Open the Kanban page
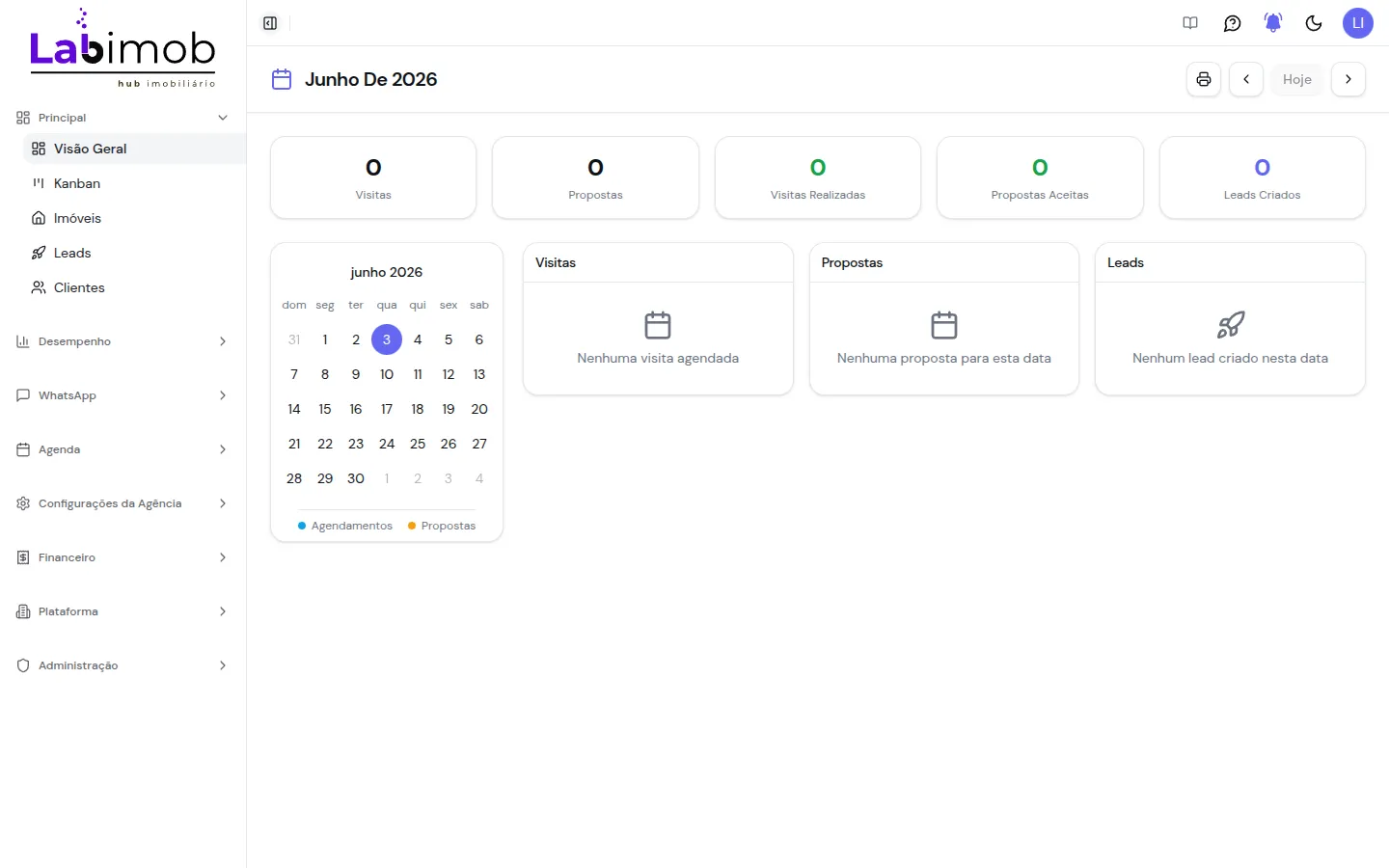The width and height of the screenshot is (1389, 868). 134,183
